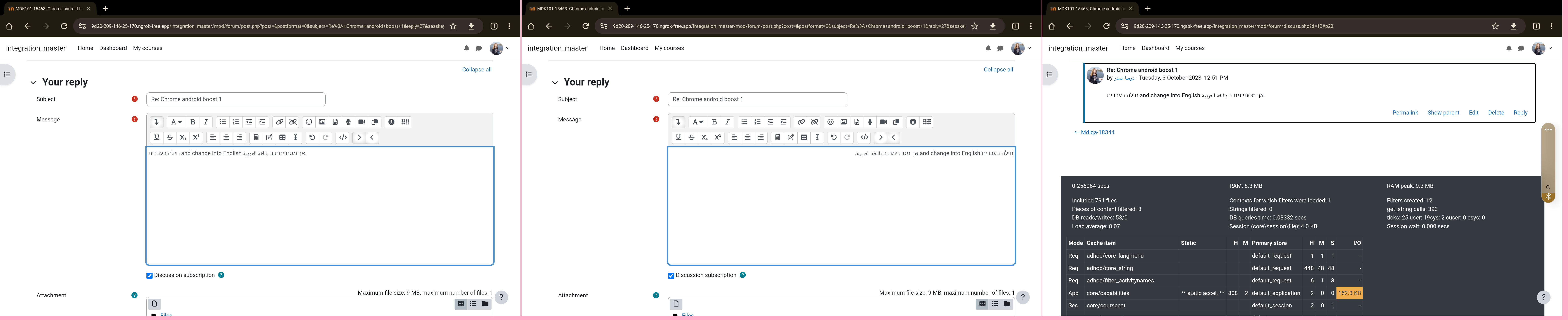Image resolution: width=1568 pixels, height=320 pixels.
Task: Switch attachment to list view in left window
Action: pyautogui.click(x=473, y=304)
